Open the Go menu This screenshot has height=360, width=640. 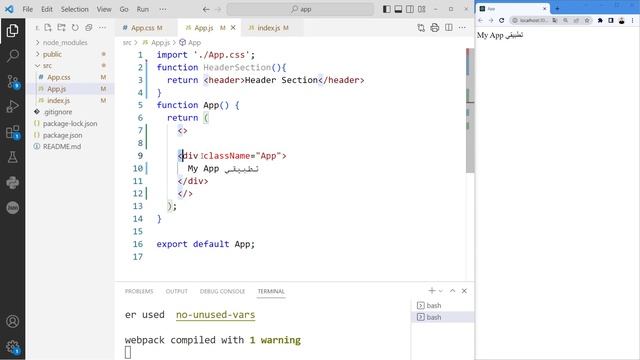point(124,9)
